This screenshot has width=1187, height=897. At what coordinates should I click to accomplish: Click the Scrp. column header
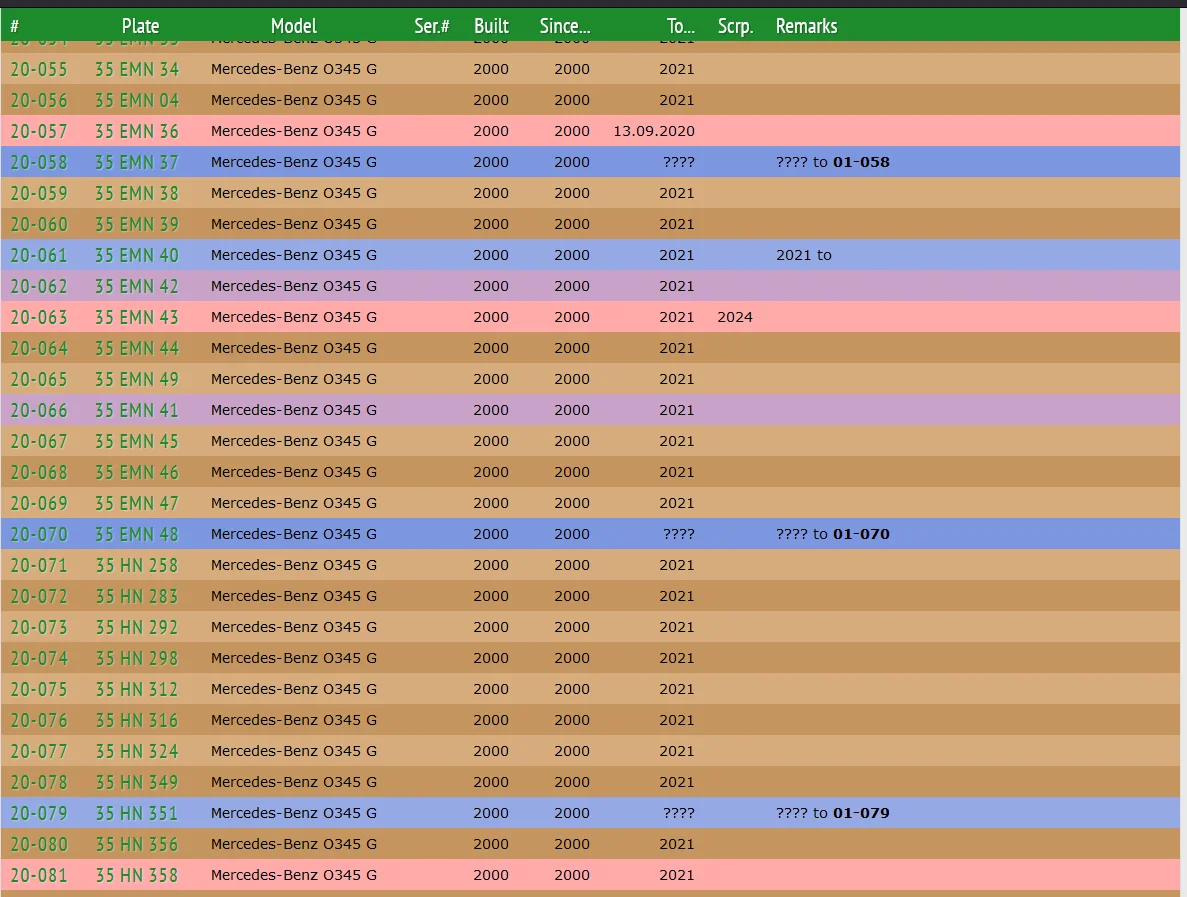coord(735,26)
